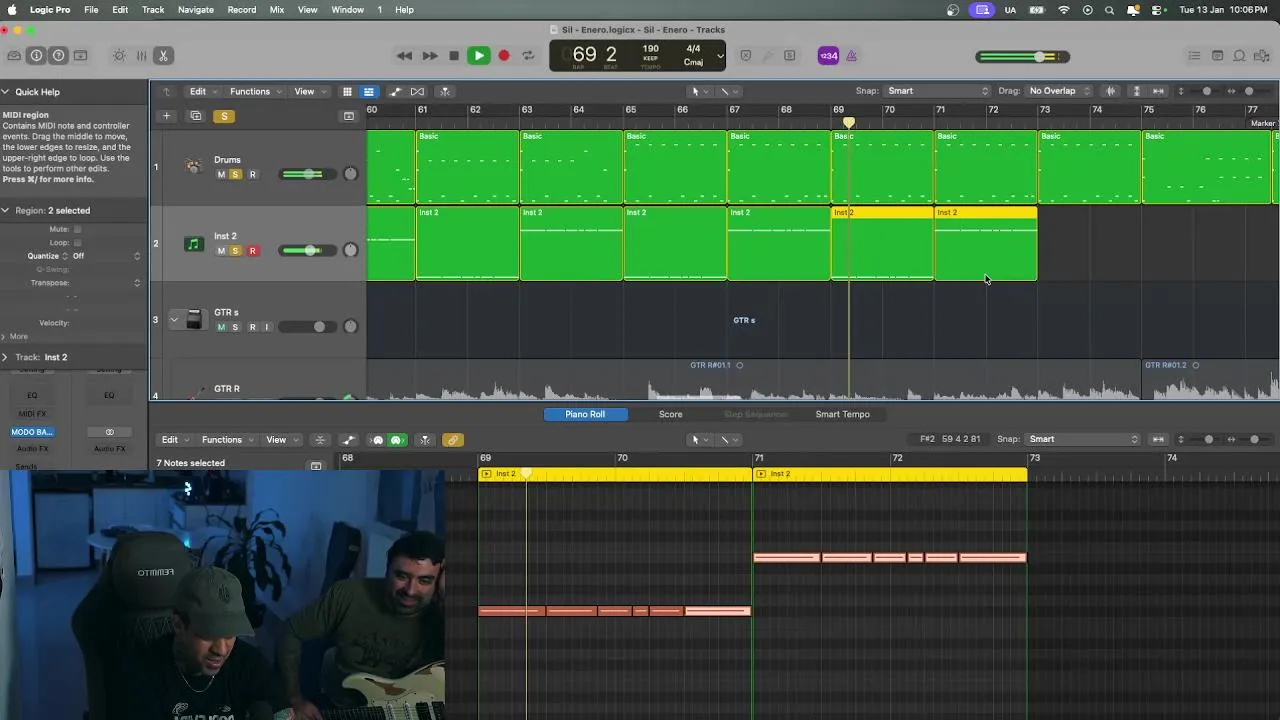Toggle the Quick Help button
Image resolution: width=1280 pixels, height=720 pixels.
(x=58, y=56)
